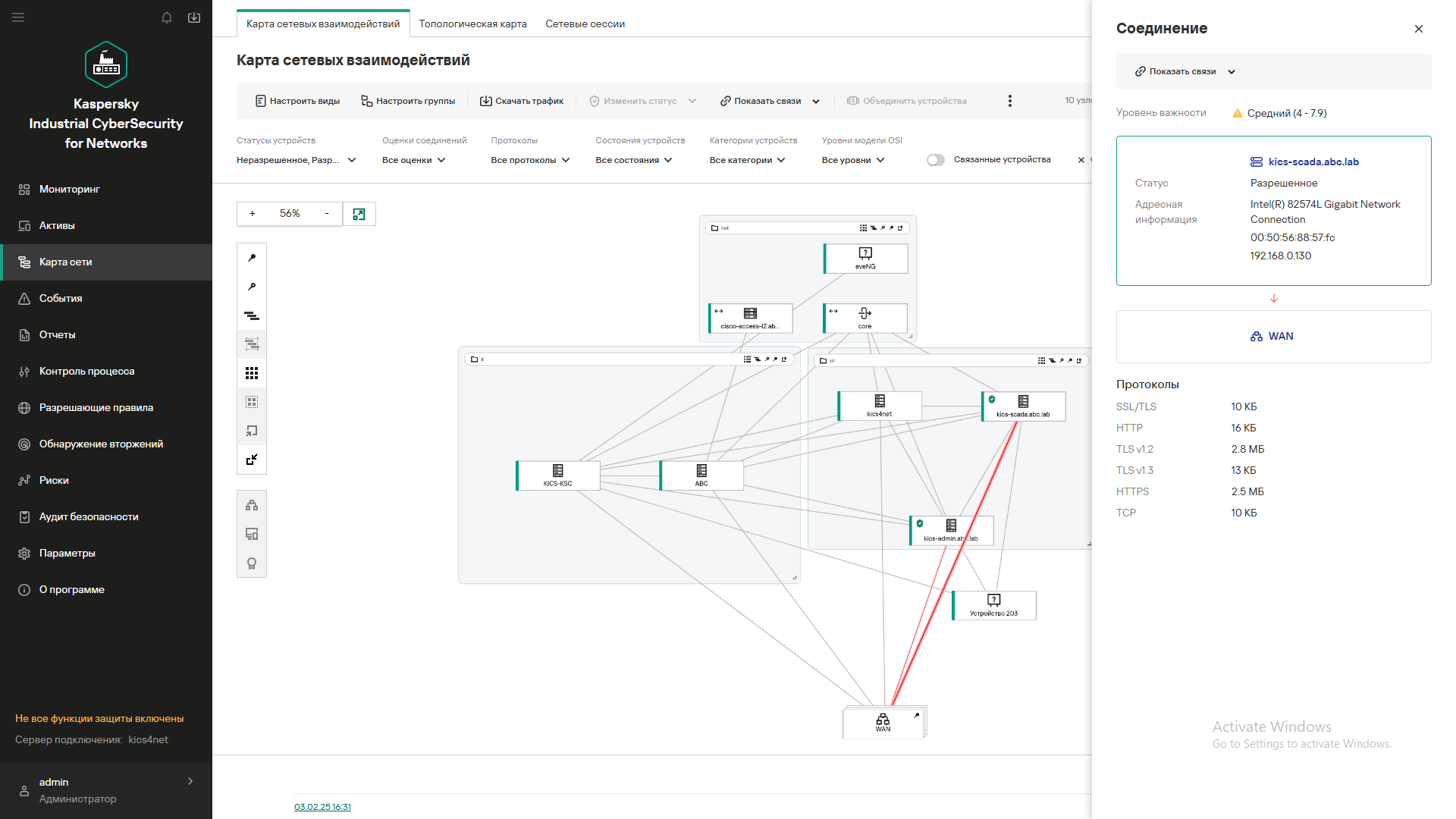
Task: Click the Средний (4 - 7.9) severity value
Action: [1287, 113]
